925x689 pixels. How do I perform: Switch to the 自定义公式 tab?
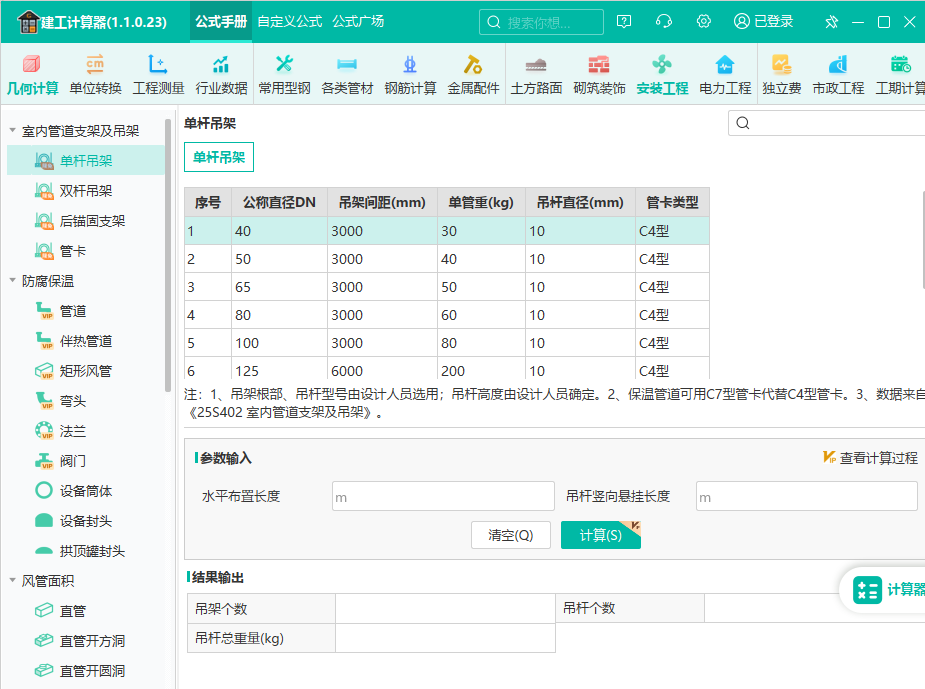pyautogui.click(x=290, y=22)
